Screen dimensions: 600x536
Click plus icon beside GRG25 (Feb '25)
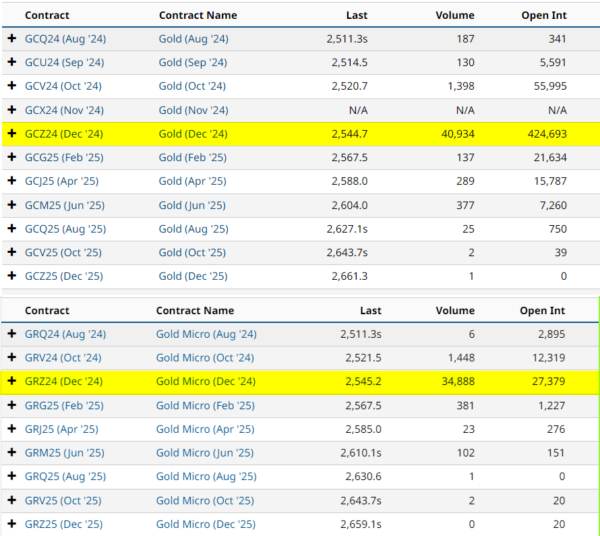tap(12, 405)
